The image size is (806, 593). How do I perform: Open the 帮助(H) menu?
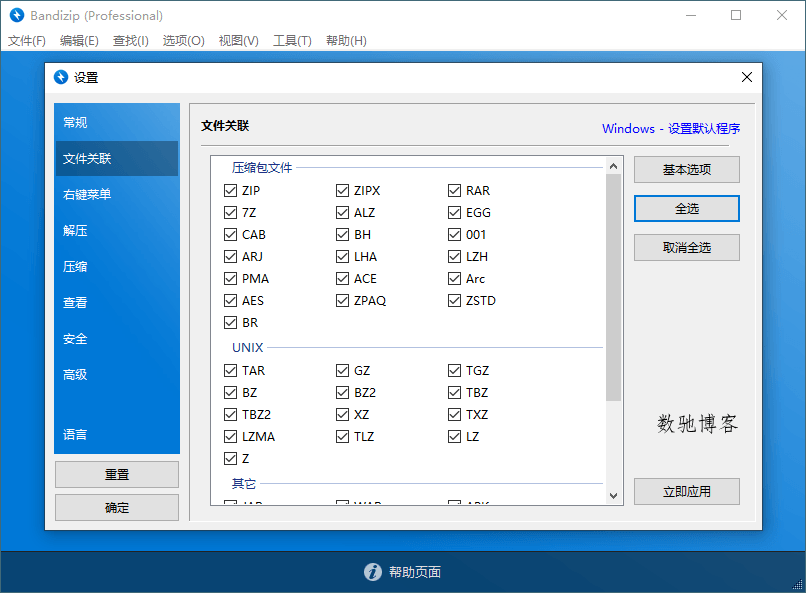[346, 41]
